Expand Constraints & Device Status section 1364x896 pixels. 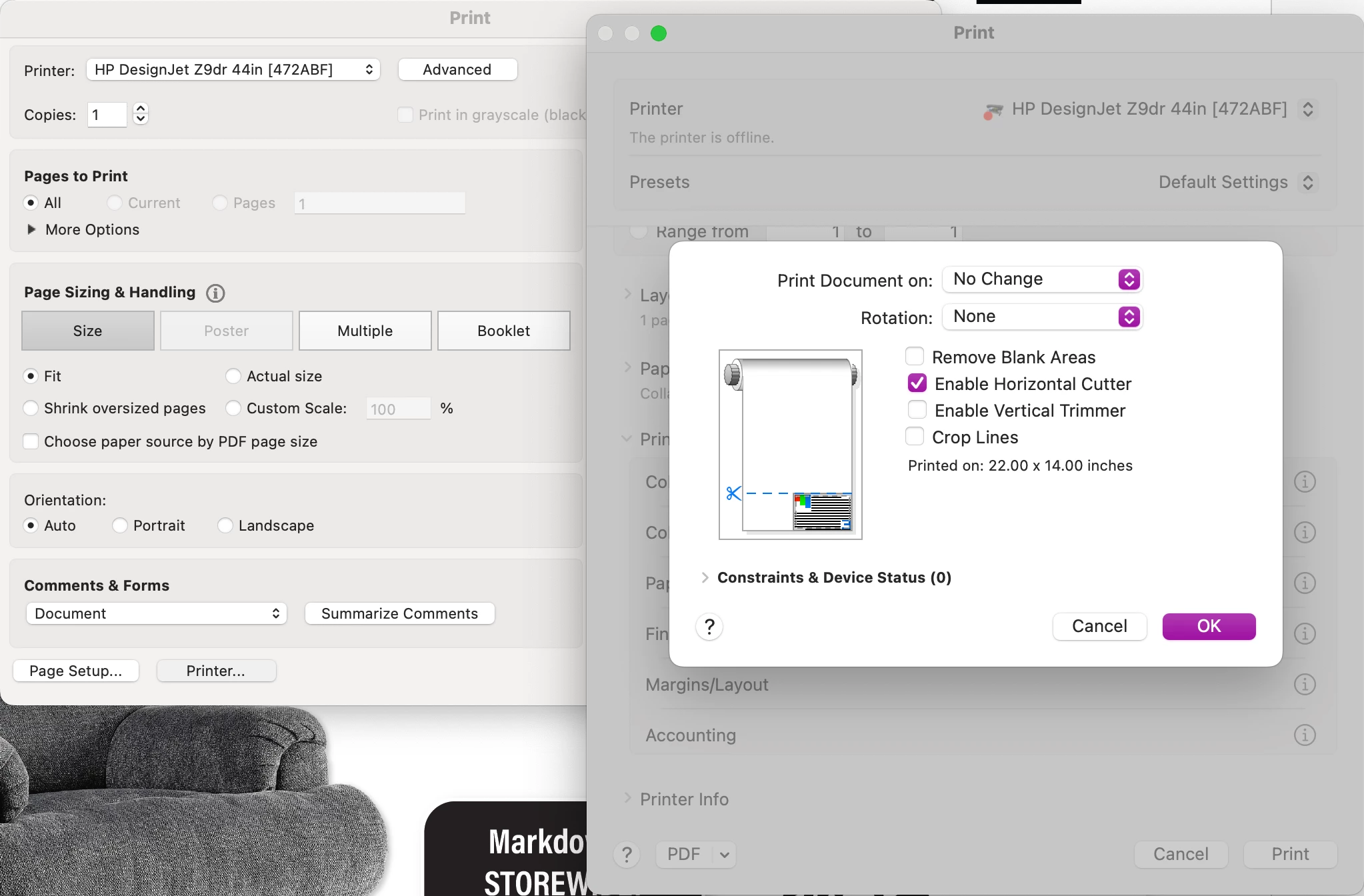tap(705, 577)
